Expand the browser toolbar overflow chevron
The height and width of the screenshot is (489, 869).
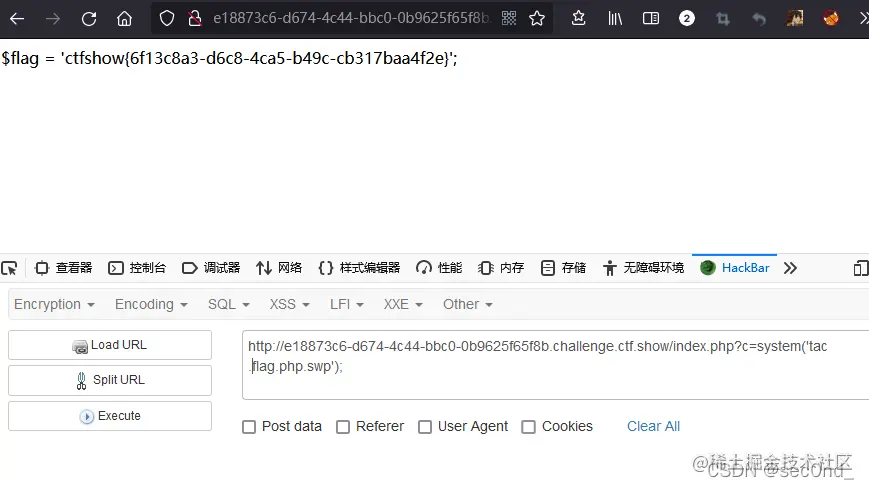pos(863,19)
